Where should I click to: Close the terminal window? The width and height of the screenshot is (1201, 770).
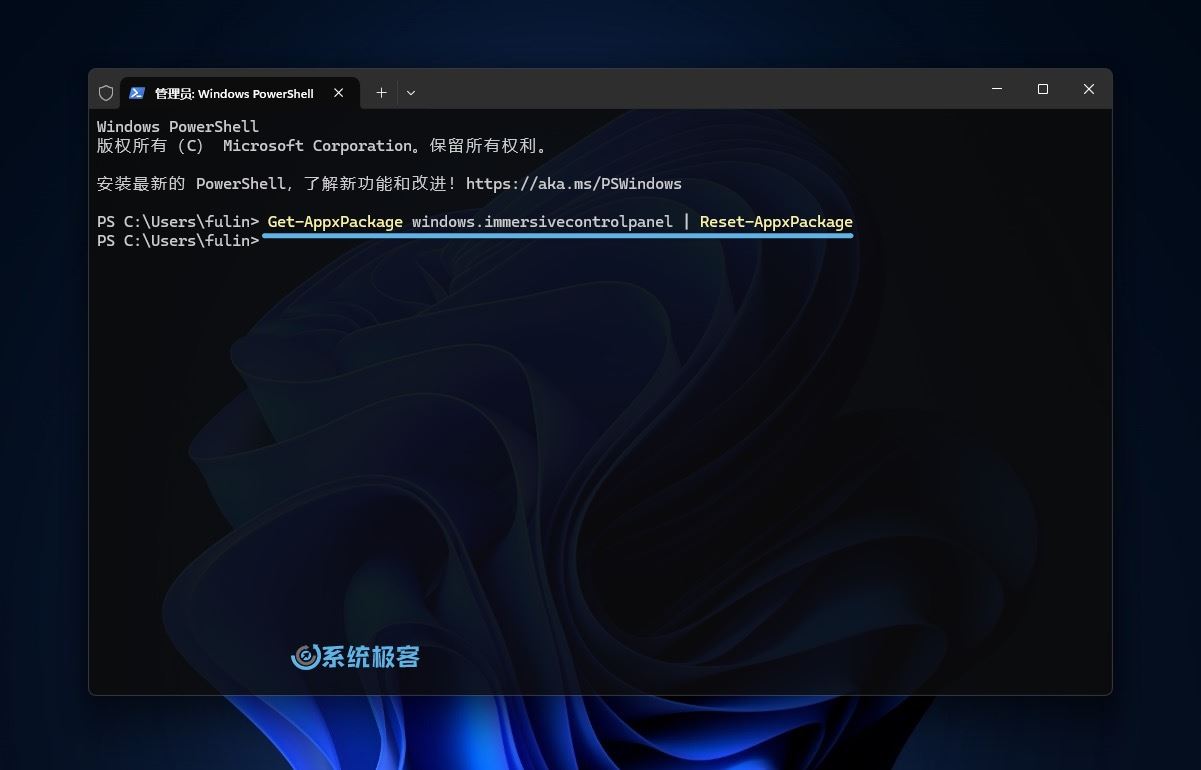[1088, 89]
